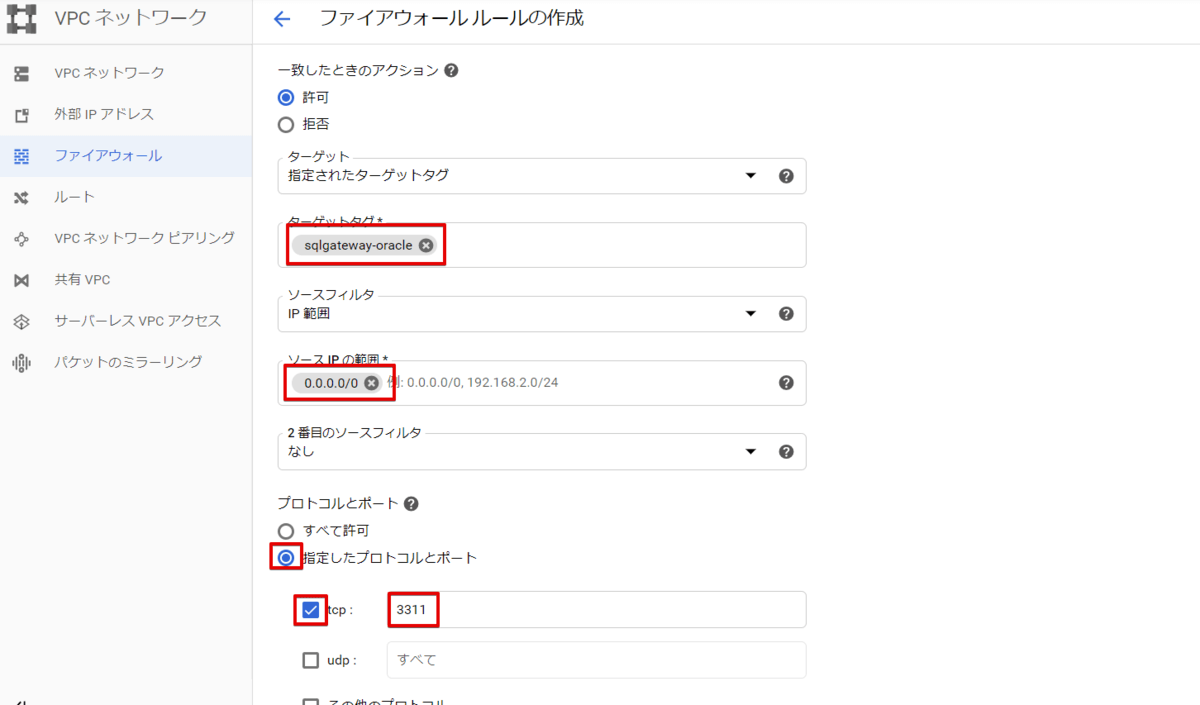Click the VPC ネットワーク sidebar icon
Screen dimensions: 1200x705
tap(21, 73)
